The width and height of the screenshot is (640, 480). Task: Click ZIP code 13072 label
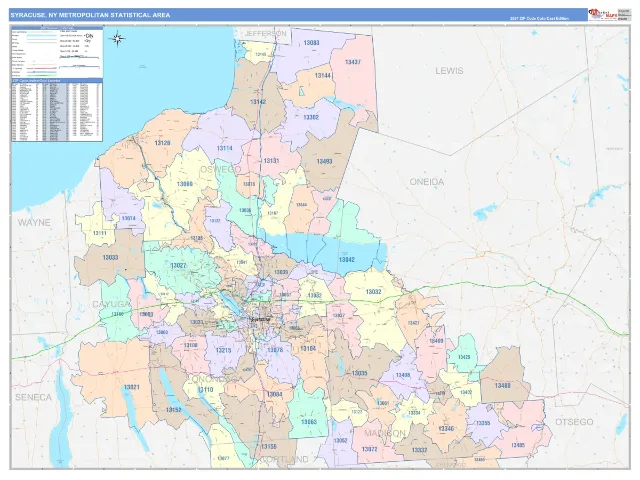tap(369, 449)
